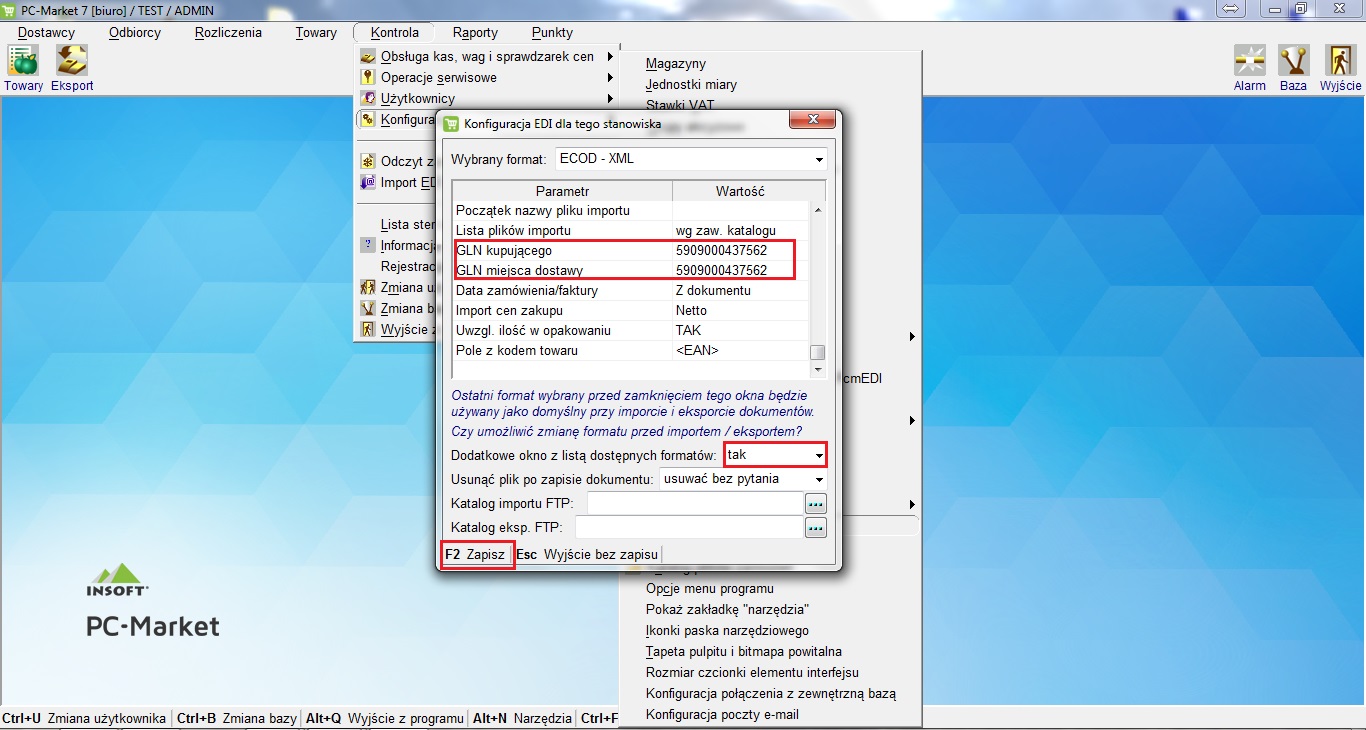Screen dimensions: 1366x730
Task: Click icon beside Odczyt menu entry
Action: tap(367, 162)
